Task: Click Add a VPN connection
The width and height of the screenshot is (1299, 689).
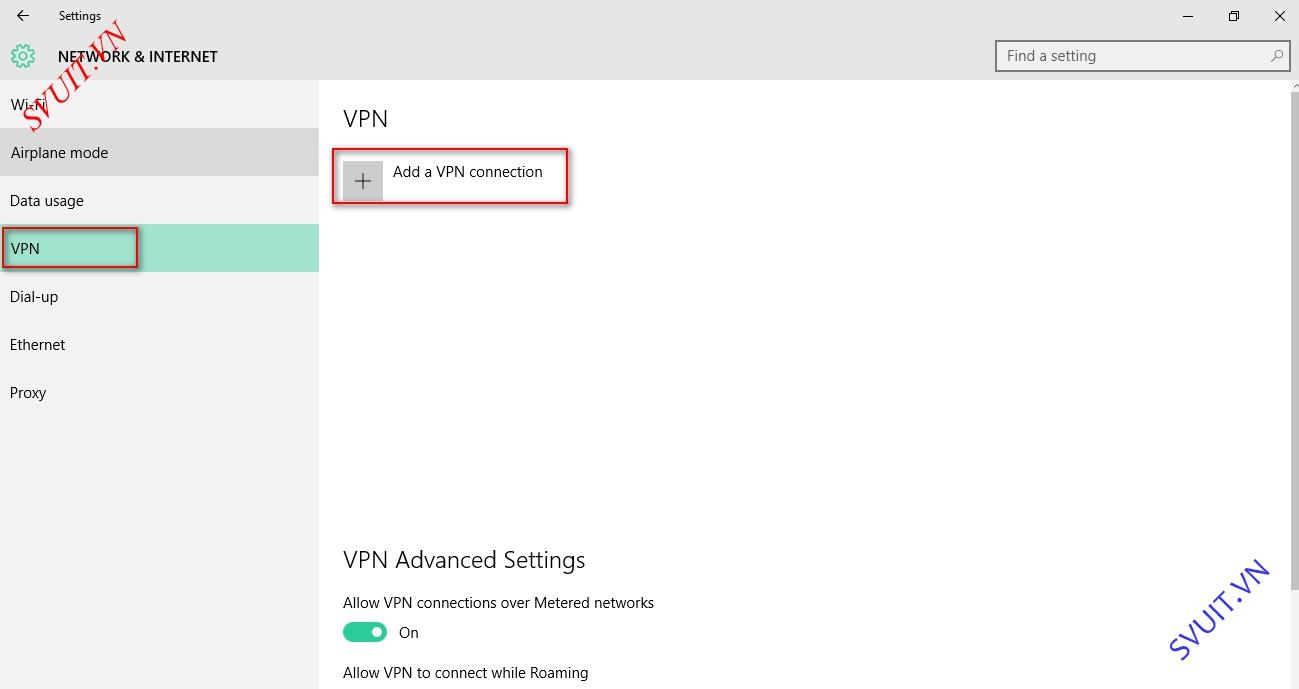Action: click(x=467, y=172)
